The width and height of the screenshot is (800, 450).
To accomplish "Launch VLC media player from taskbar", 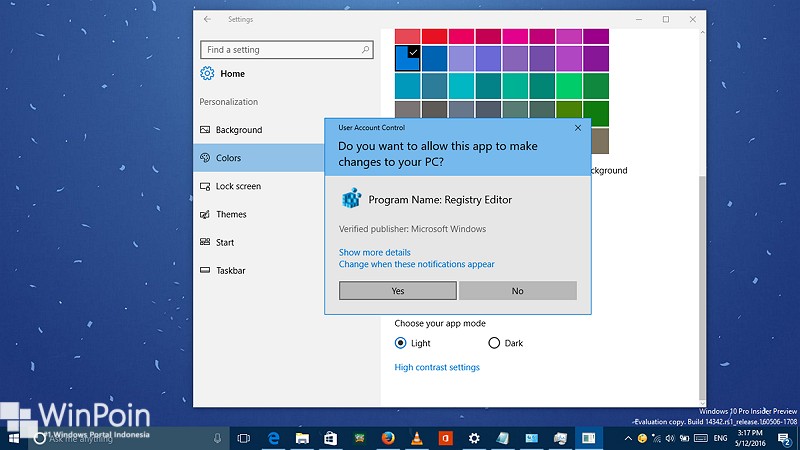I will (x=417, y=438).
